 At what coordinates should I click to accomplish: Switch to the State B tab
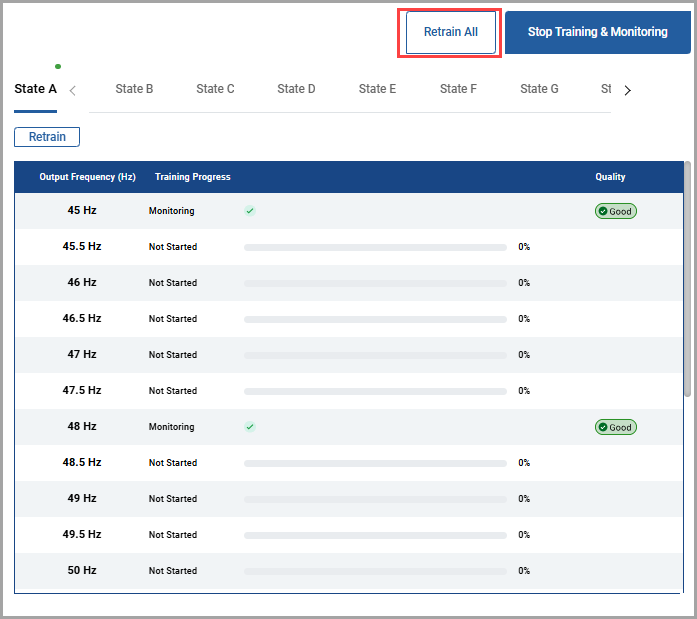point(134,89)
